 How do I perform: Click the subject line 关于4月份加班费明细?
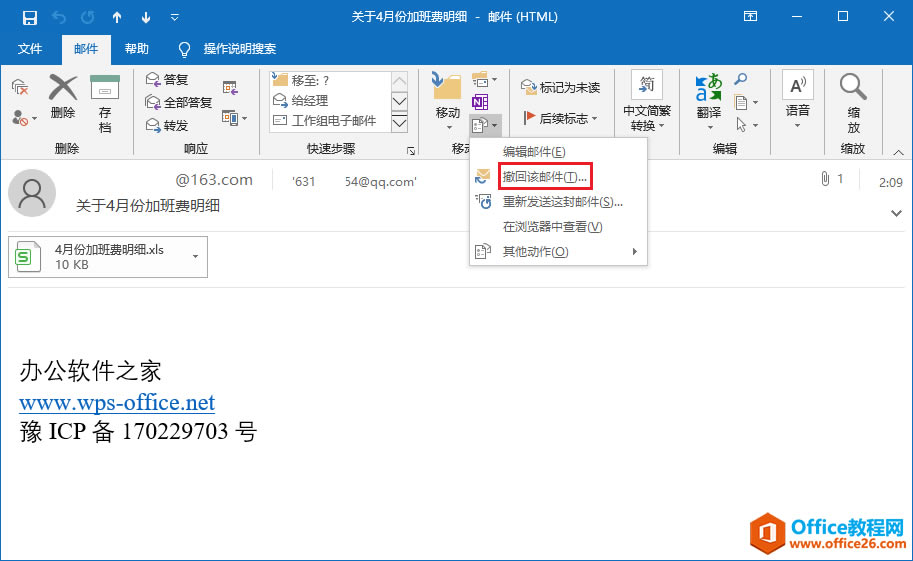[x=148, y=206]
